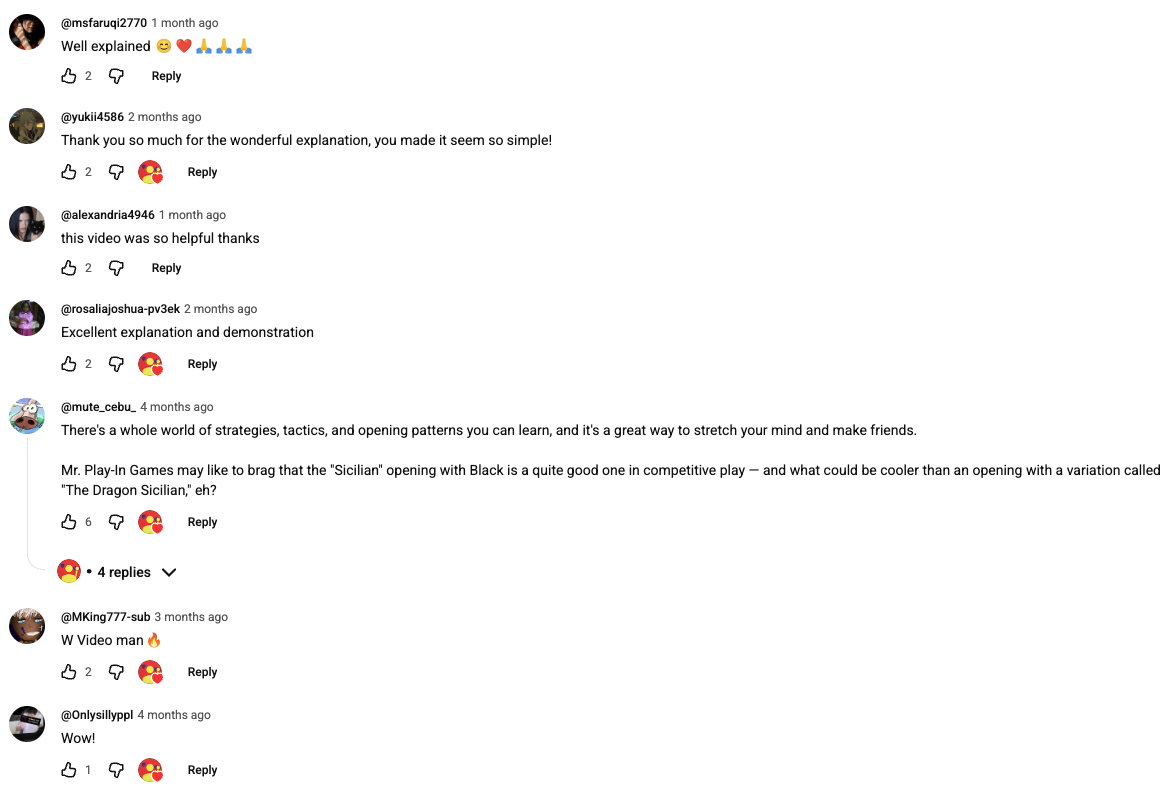
Task: Open @rosaliajoshua-pv3ek's channel via username
Action: 121,309
